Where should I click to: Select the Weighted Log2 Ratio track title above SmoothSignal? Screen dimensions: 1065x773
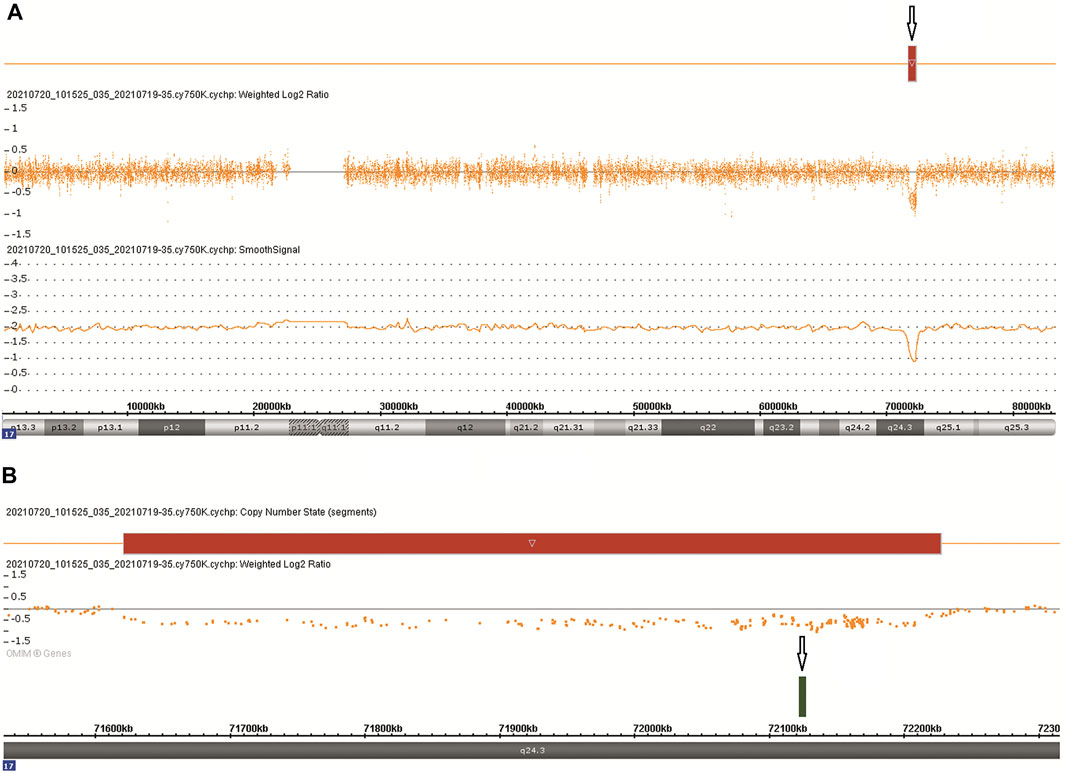pos(168,94)
